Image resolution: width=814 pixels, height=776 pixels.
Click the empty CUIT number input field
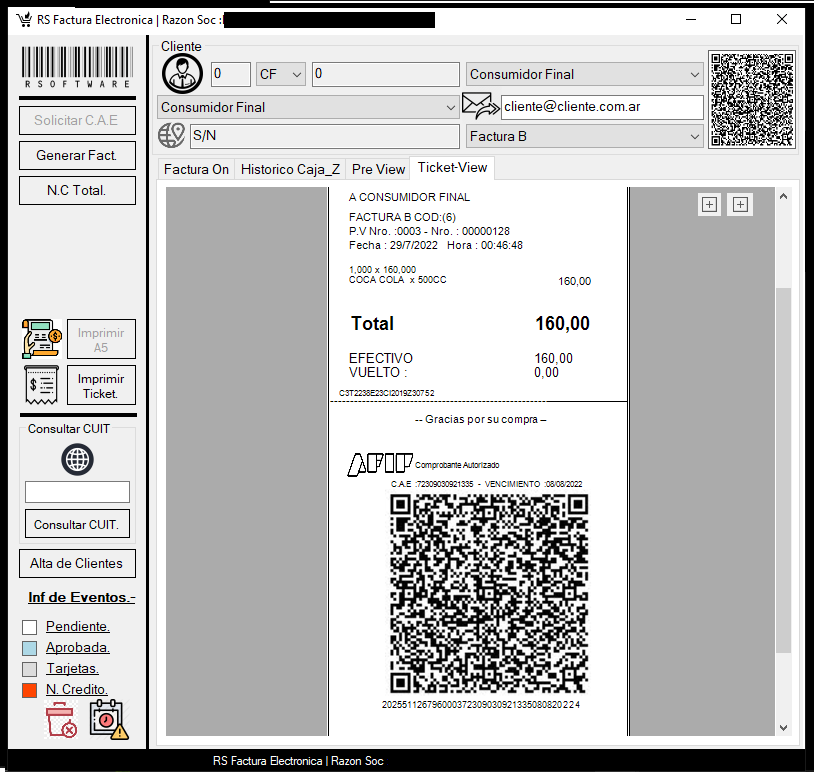[77, 492]
